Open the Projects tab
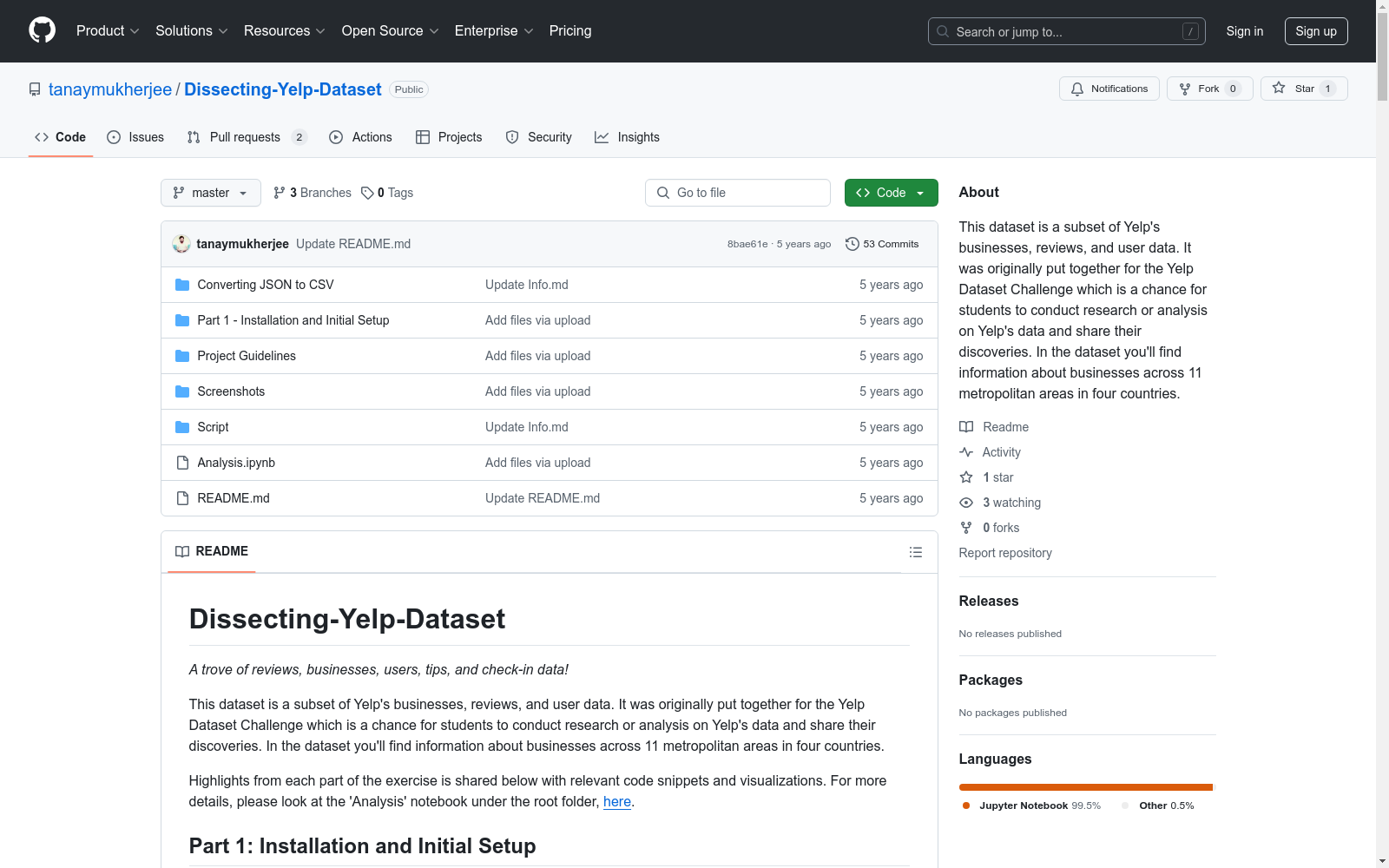Viewport: 1389px width, 868px height. (x=449, y=137)
